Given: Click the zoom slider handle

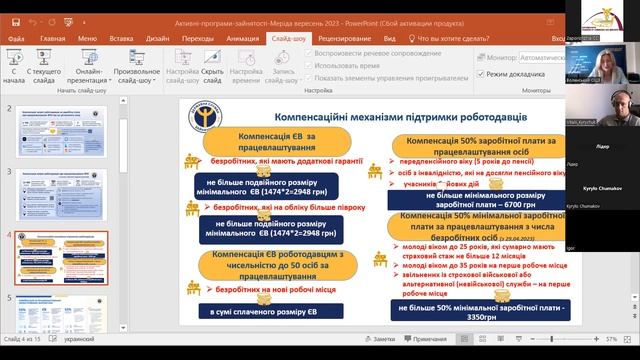Looking at the screenshot, I should click(x=551, y=339).
